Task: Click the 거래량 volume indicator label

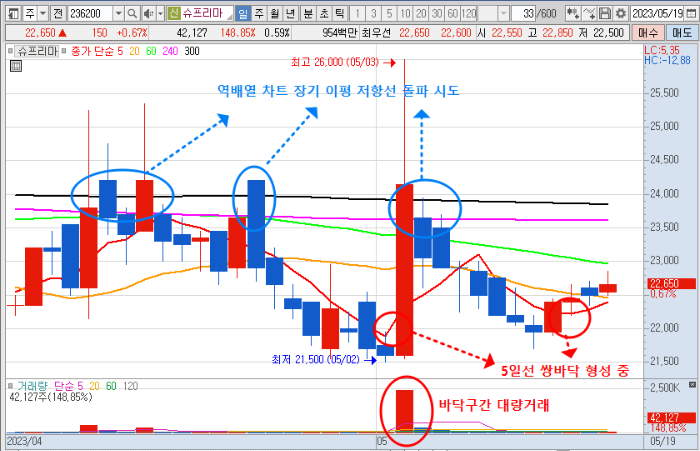Action: (x=32, y=386)
